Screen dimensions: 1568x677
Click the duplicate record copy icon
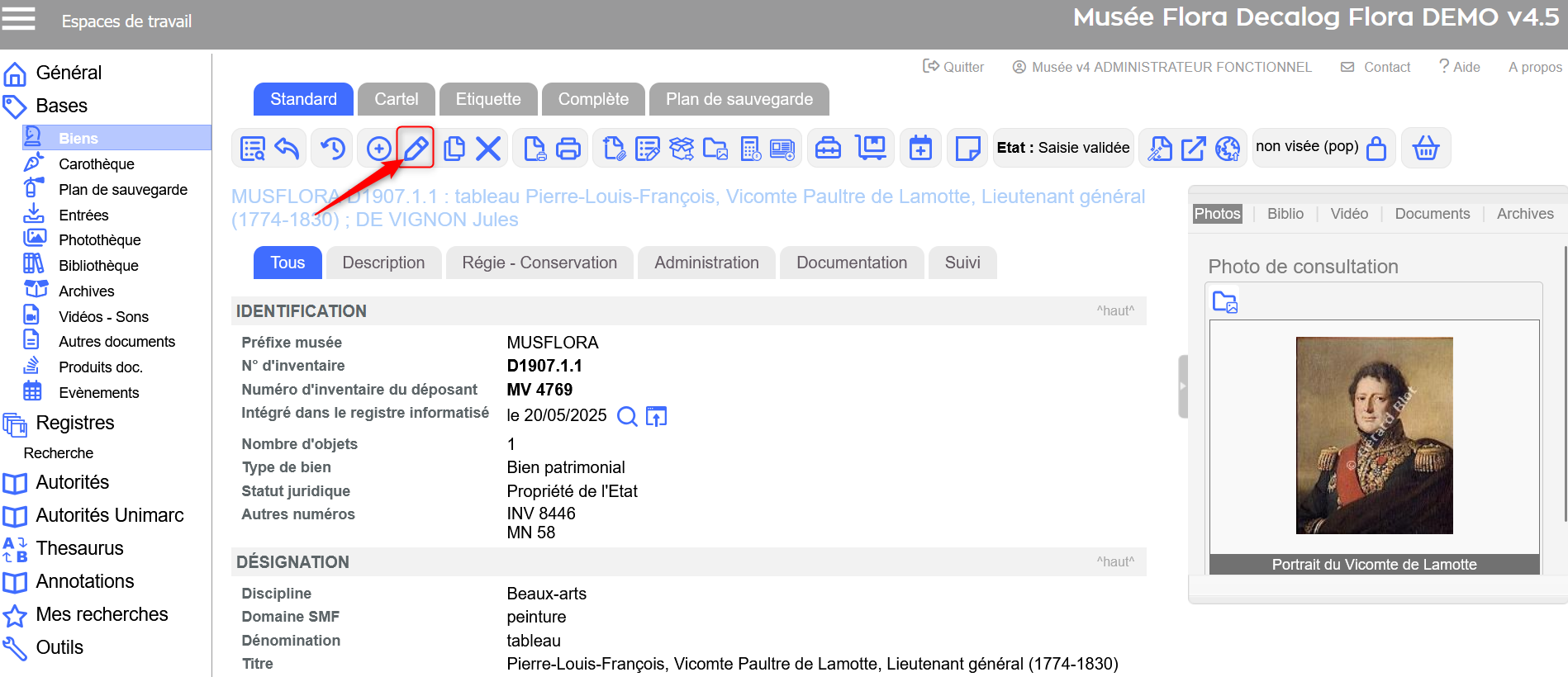[x=454, y=149]
